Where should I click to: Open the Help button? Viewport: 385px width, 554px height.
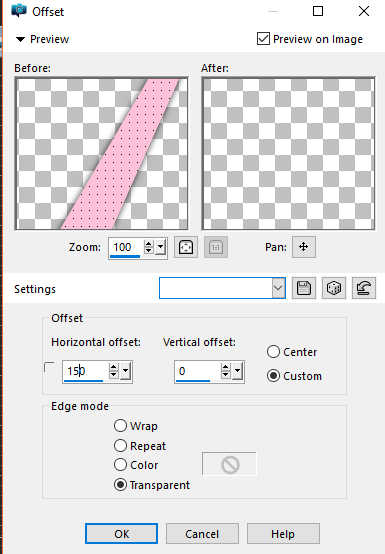coord(283,534)
